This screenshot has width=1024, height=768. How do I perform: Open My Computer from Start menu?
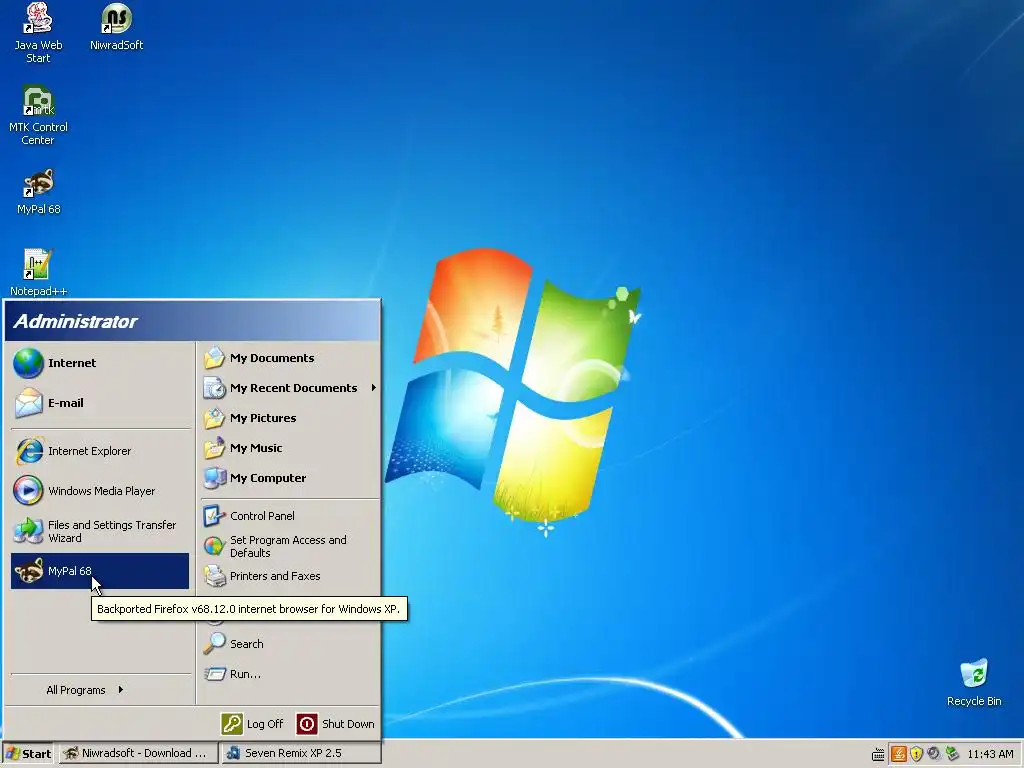tap(290, 478)
